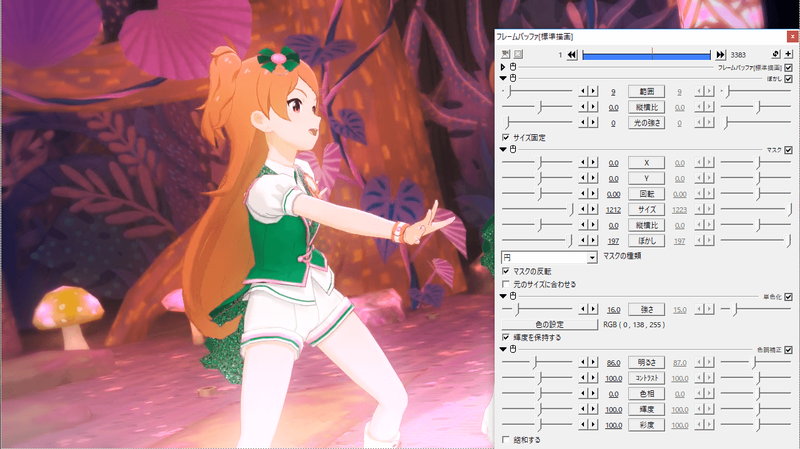
Task: Click the left 明るさ slider track
Action: [x=537, y=362]
